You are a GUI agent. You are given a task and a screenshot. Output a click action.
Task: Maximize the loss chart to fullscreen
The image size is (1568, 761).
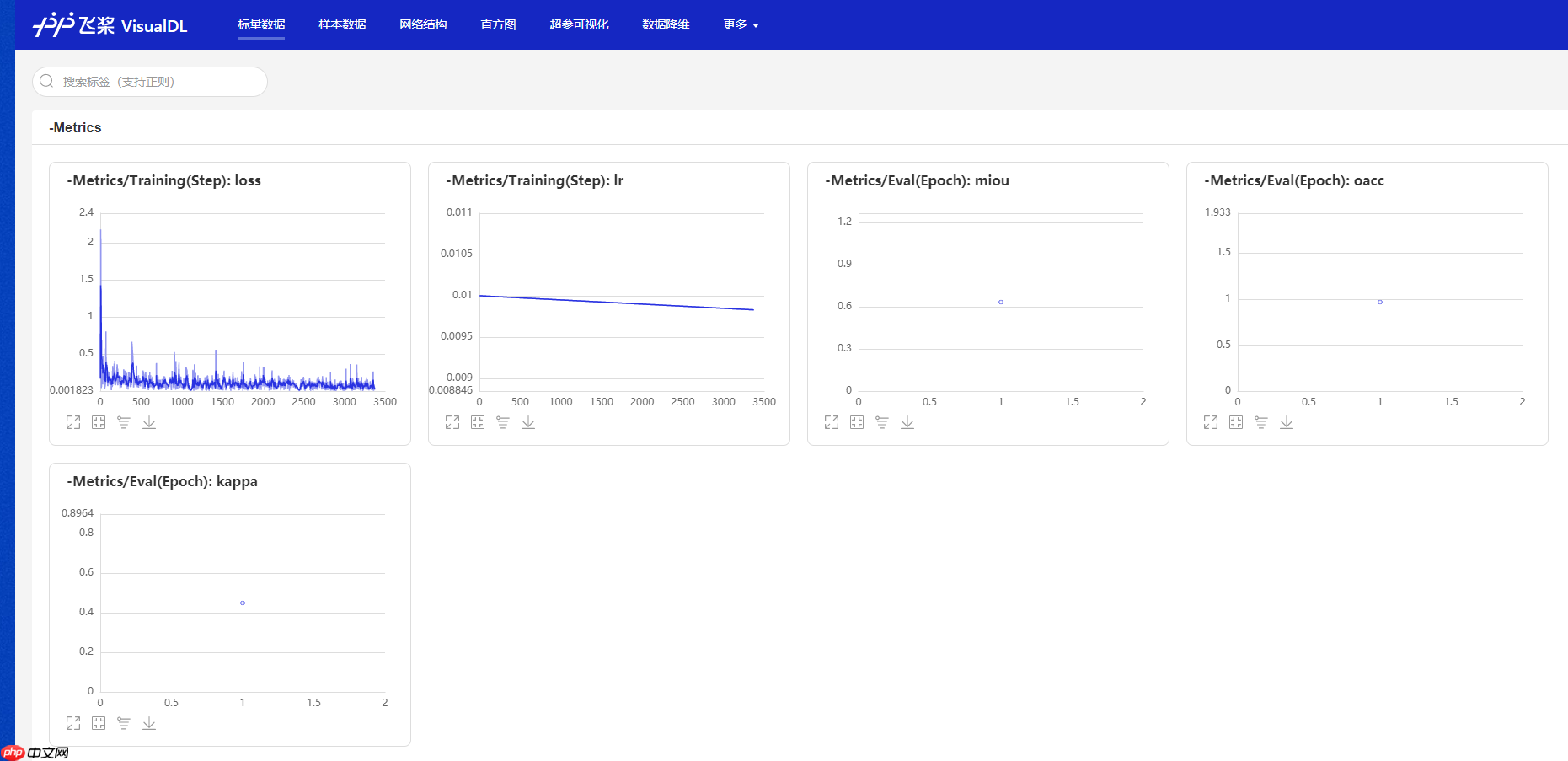72,422
